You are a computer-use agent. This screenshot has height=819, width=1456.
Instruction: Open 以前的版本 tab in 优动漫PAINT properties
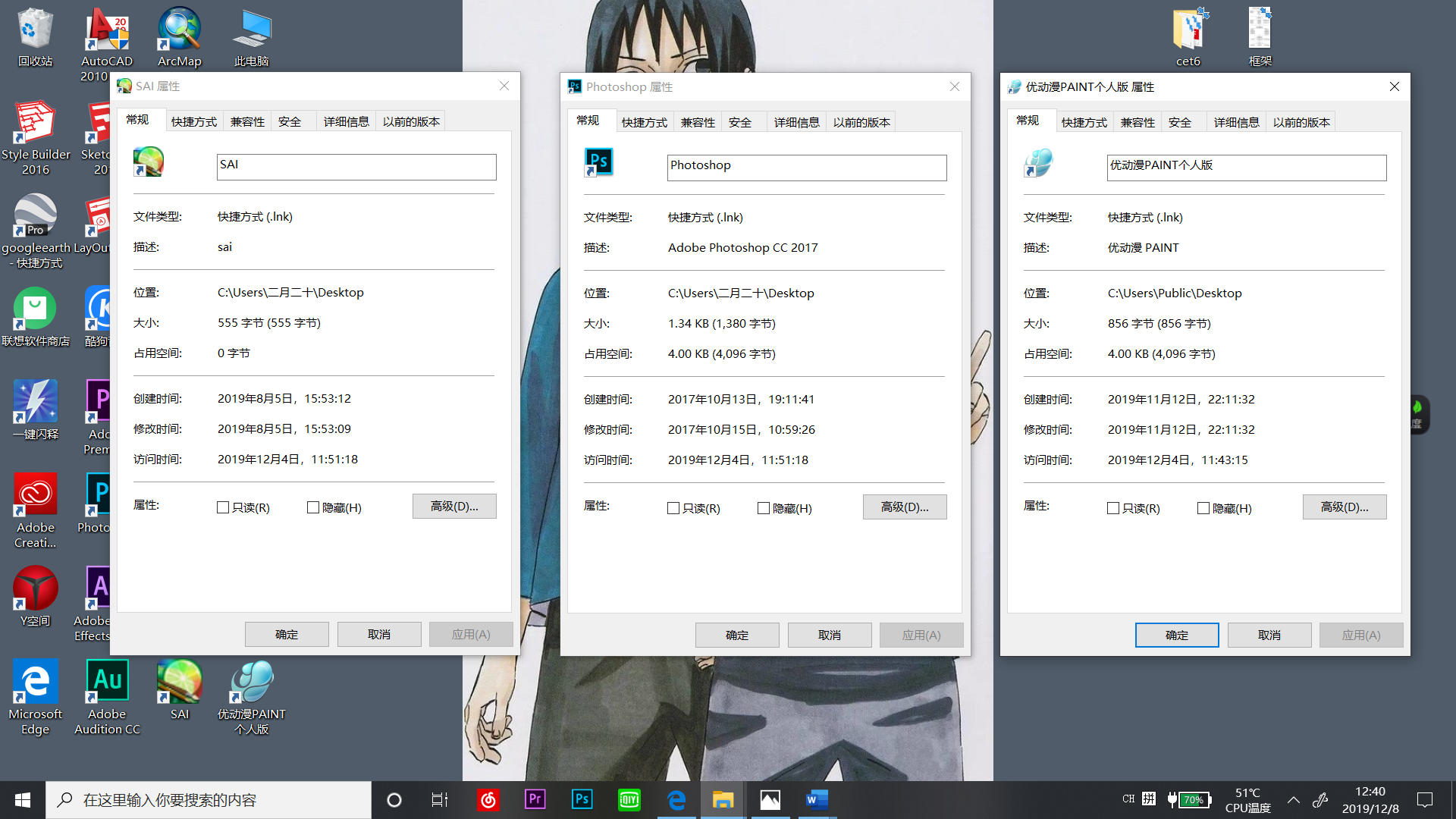click(1301, 122)
